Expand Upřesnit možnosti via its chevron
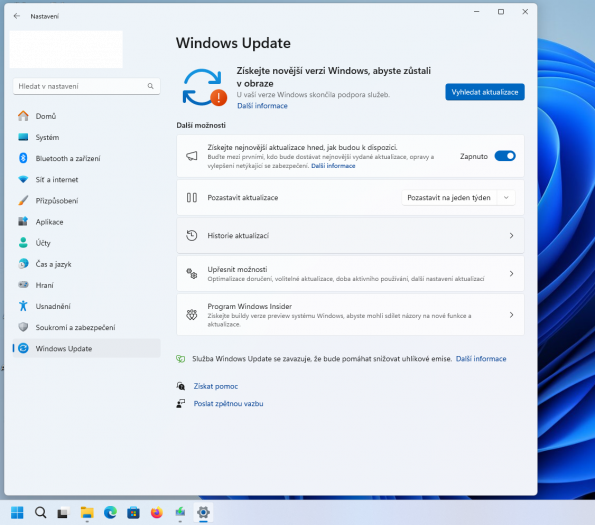 [511, 274]
